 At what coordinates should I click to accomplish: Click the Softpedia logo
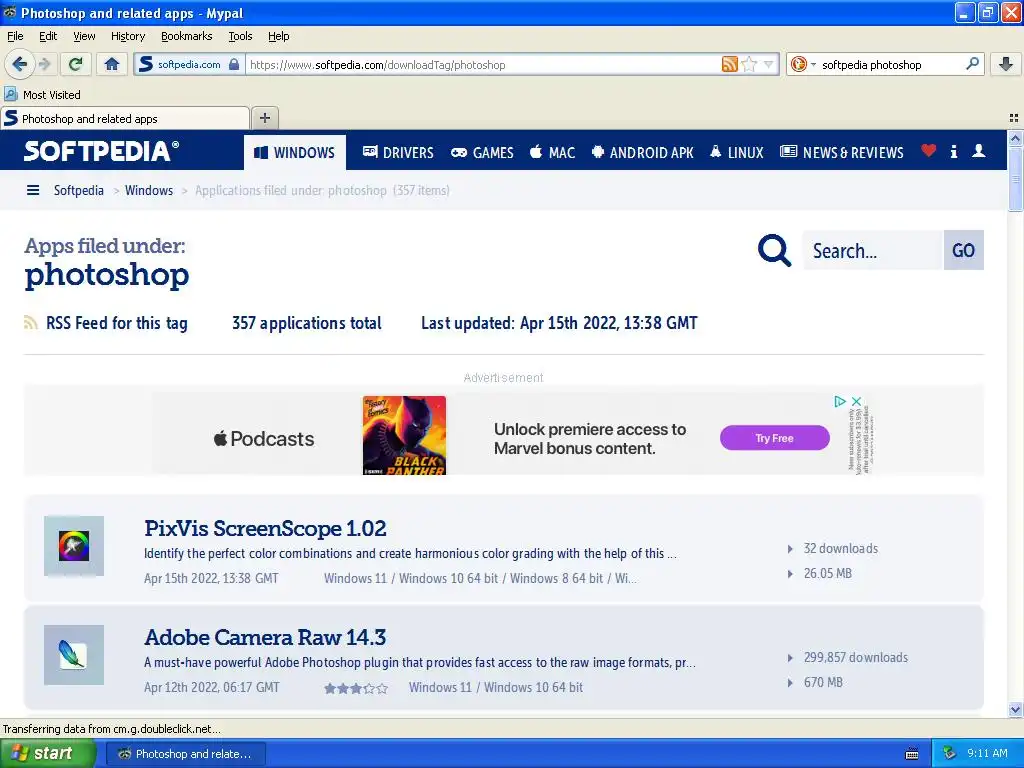(101, 151)
